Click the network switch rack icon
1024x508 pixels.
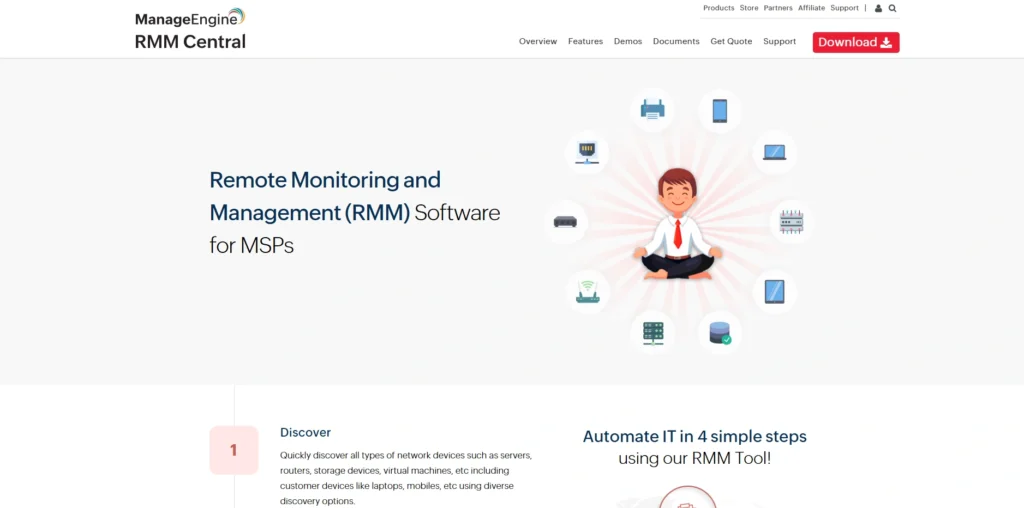(x=792, y=222)
